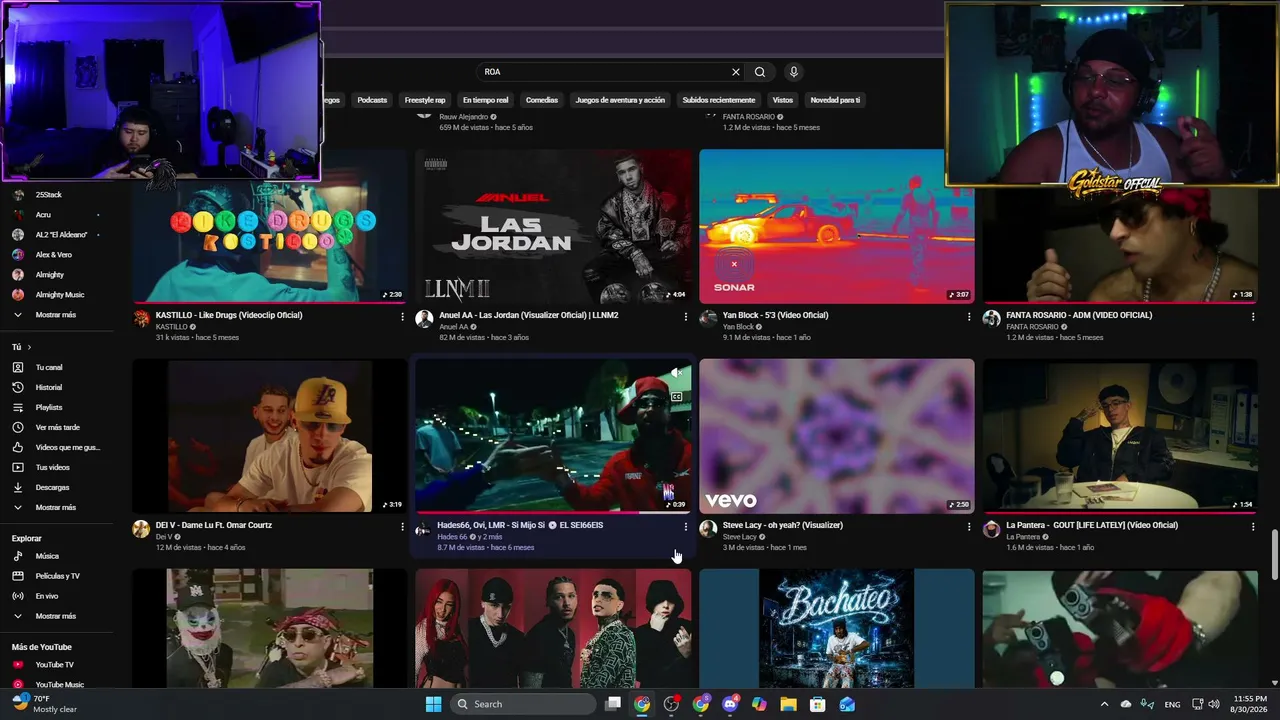Open options menu for Yan Block video
The height and width of the screenshot is (720, 1280).
pyautogui.click(x=968, y=317)
